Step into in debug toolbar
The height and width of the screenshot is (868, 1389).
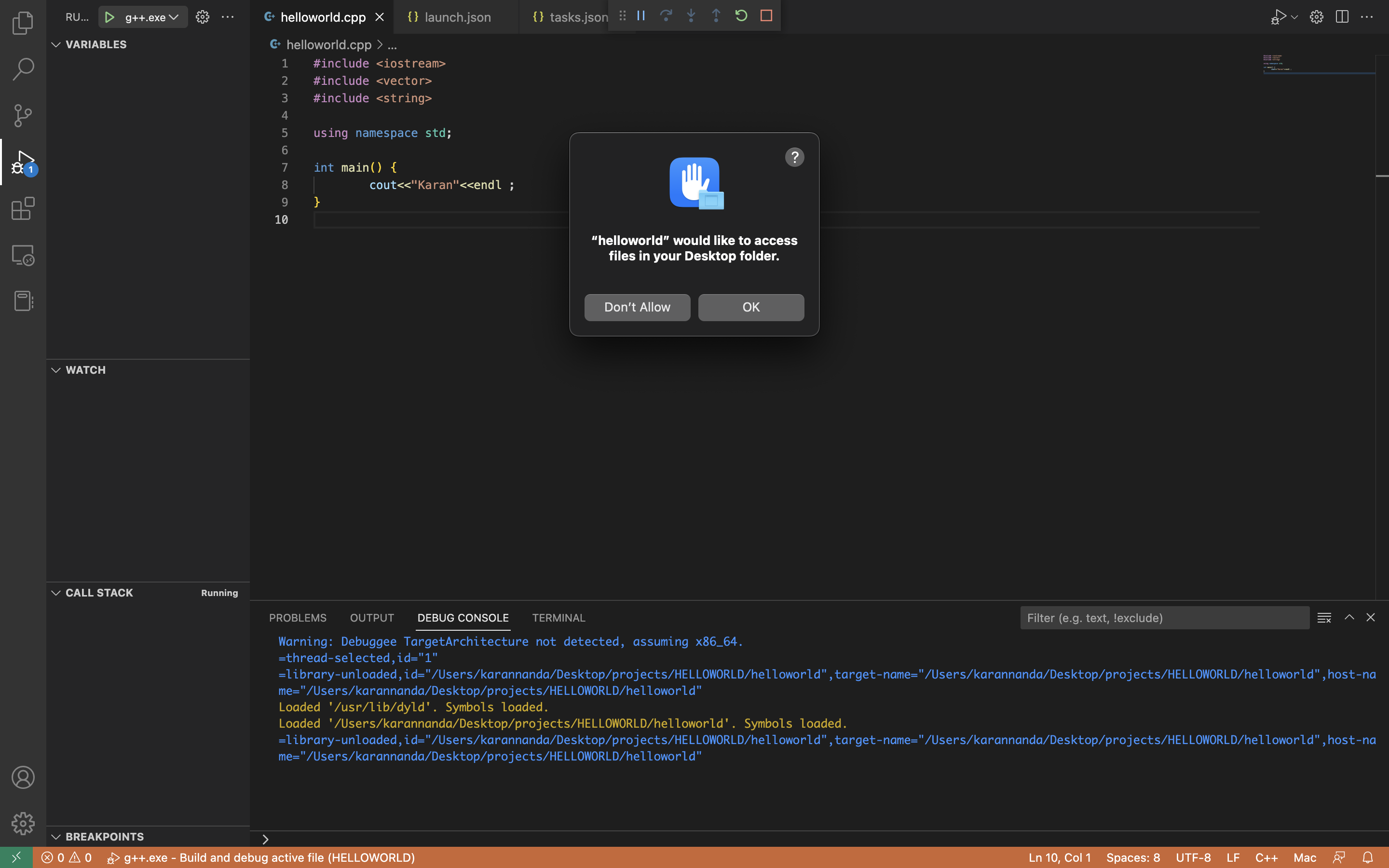pos(691,15)
